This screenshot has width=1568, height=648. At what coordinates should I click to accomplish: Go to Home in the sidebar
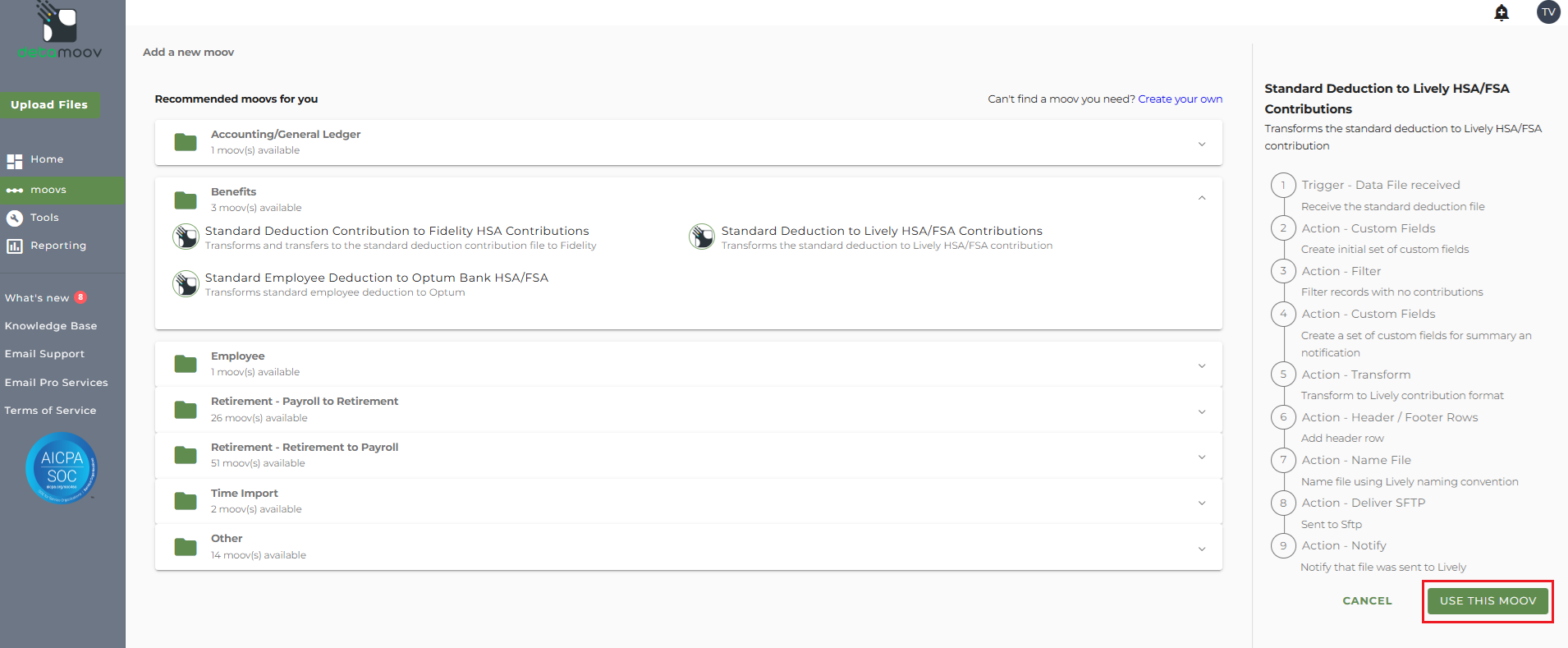pos(47,159)
